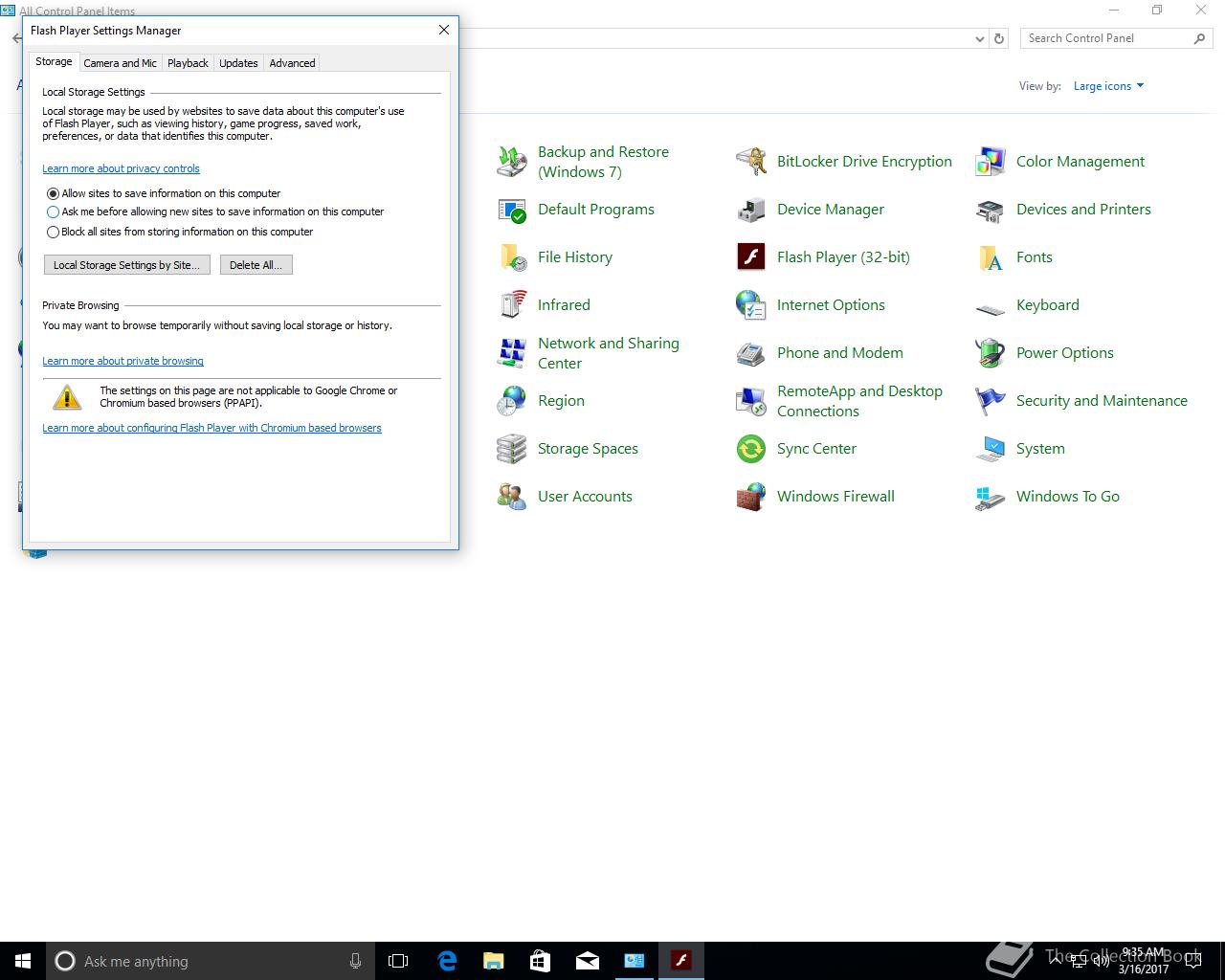The image size is (1225, 980).
Task: Open BitLocker Drive Encryption icon
Action: pyautogui.click(x=751, y=162)
